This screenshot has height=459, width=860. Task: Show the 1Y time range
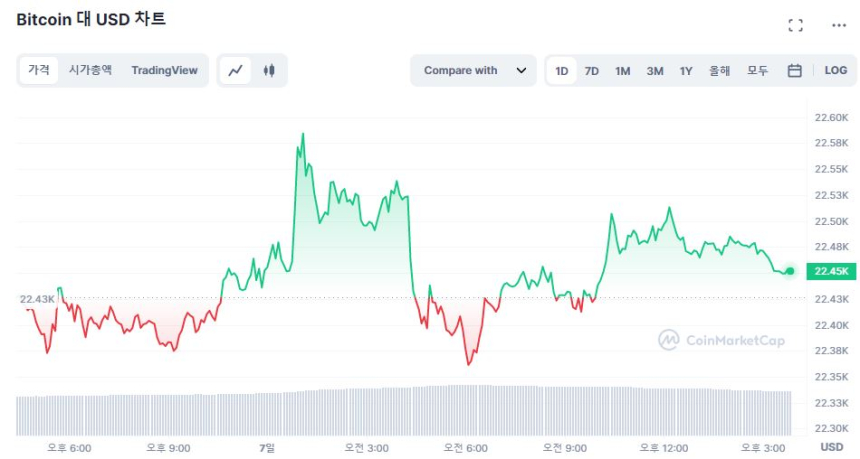[686, 71]
